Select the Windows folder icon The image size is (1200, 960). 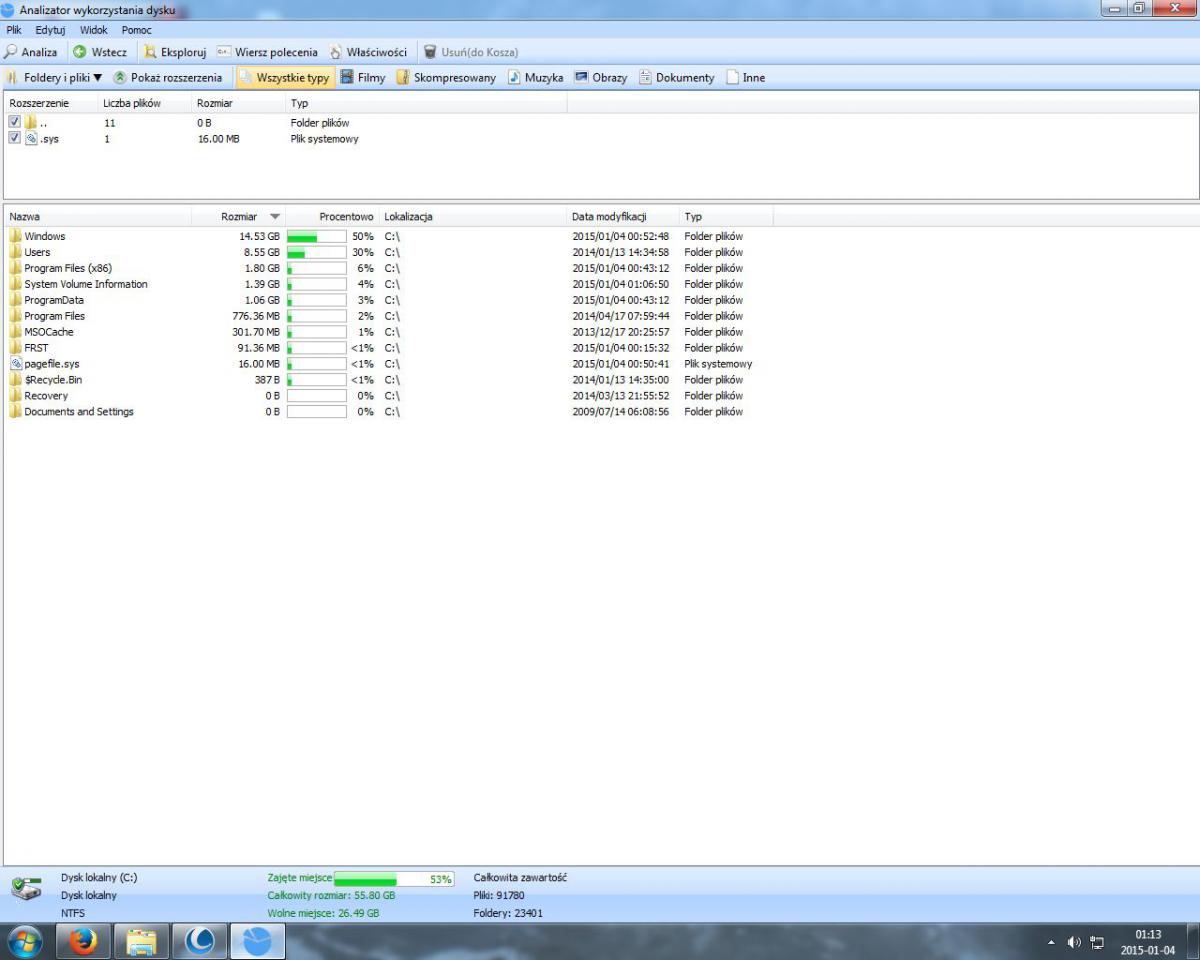tap(16, 236)
